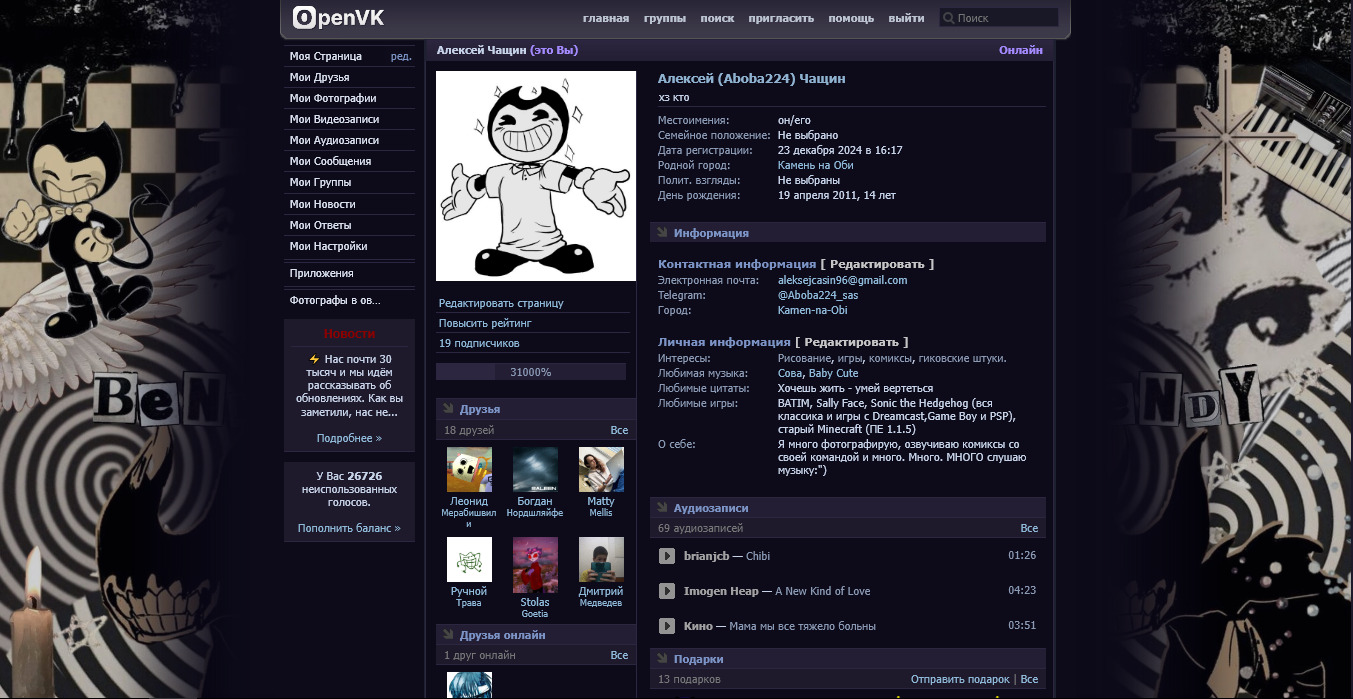
Task: Click the Новости heading in sidebar box
Action: 349,333
